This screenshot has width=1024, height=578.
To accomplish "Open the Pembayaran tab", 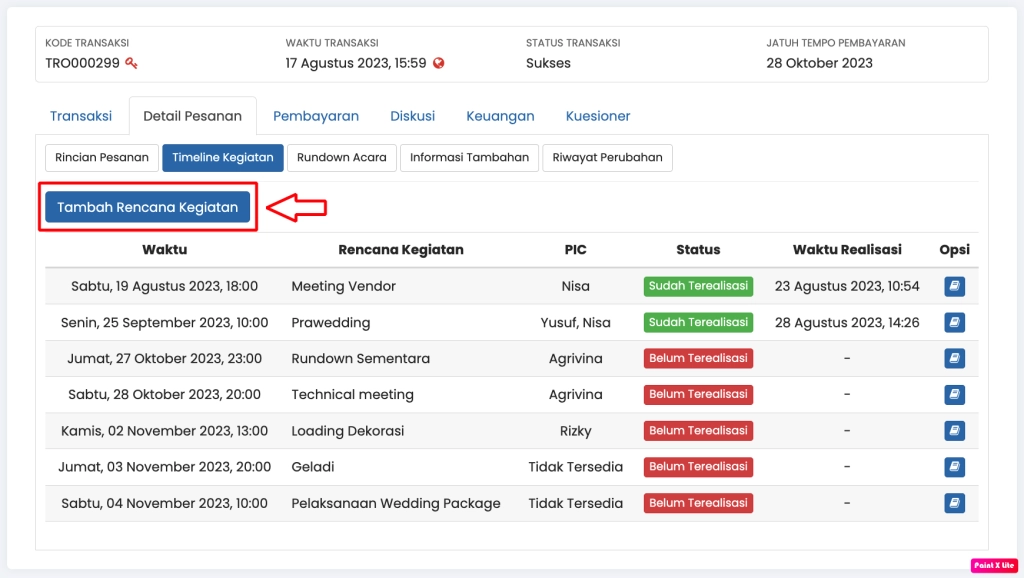I will tap(316, 116).
